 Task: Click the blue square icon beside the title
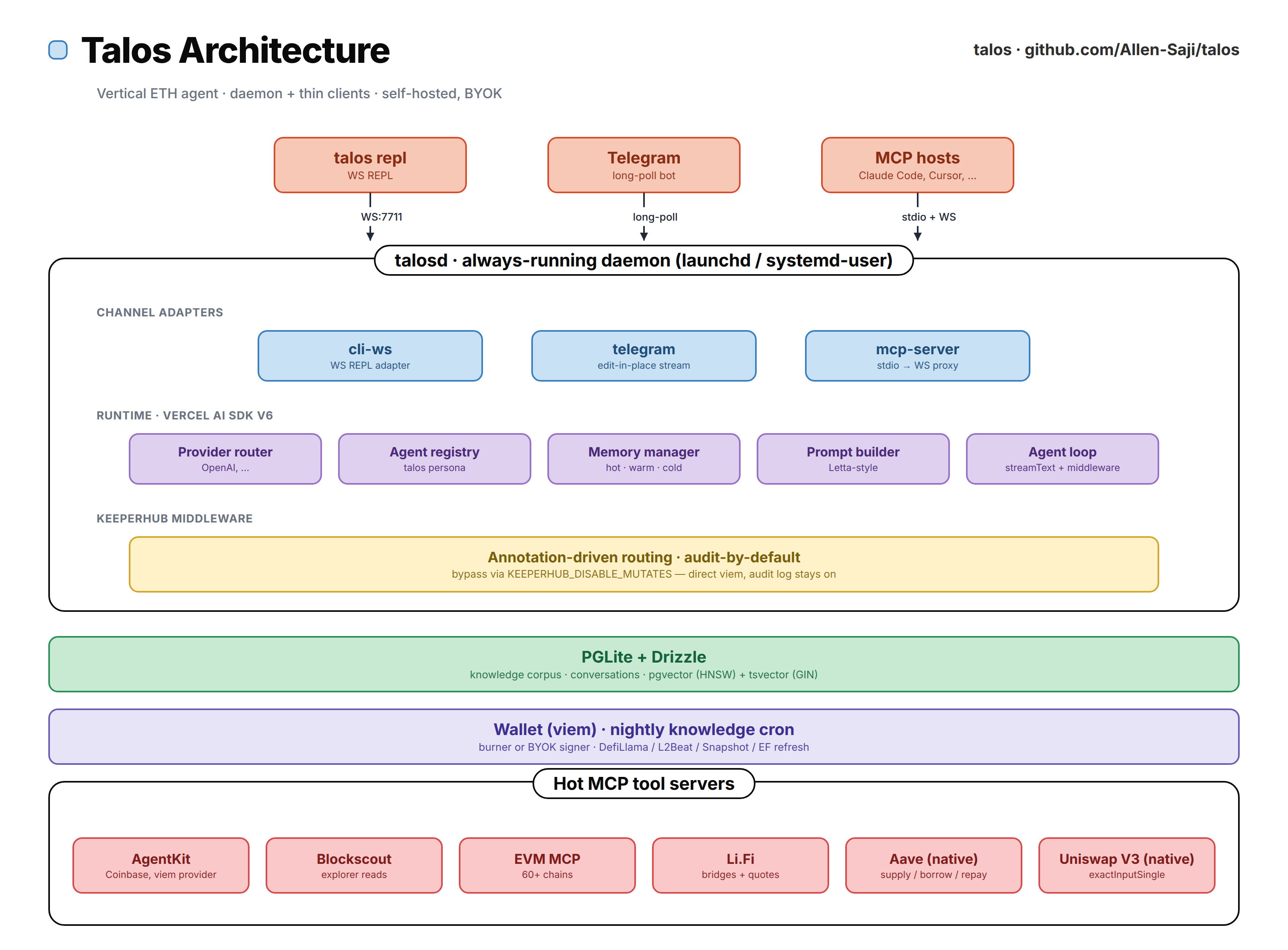click(58, 50)
